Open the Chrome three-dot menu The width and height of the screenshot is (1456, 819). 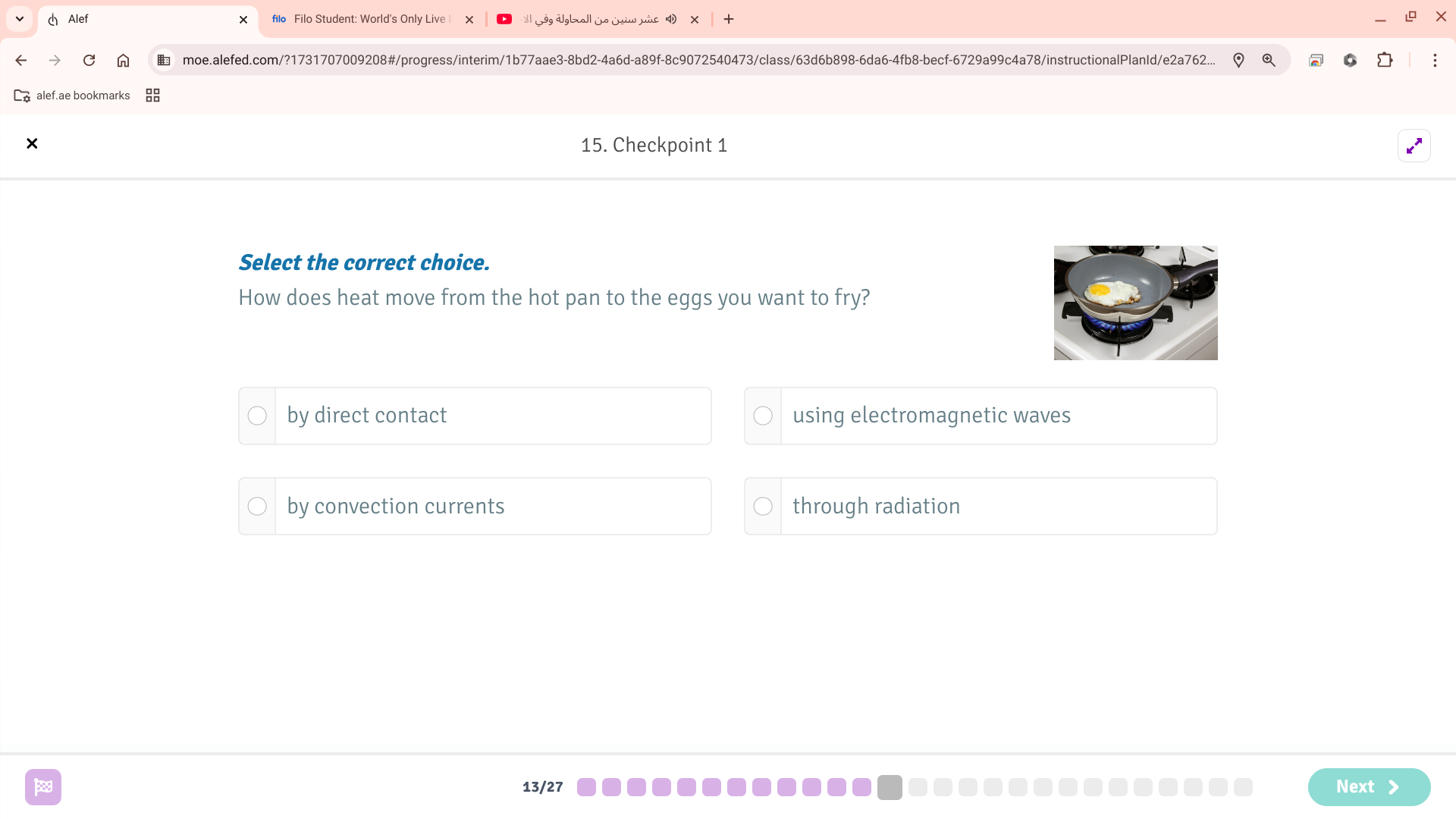[1435, 60]
